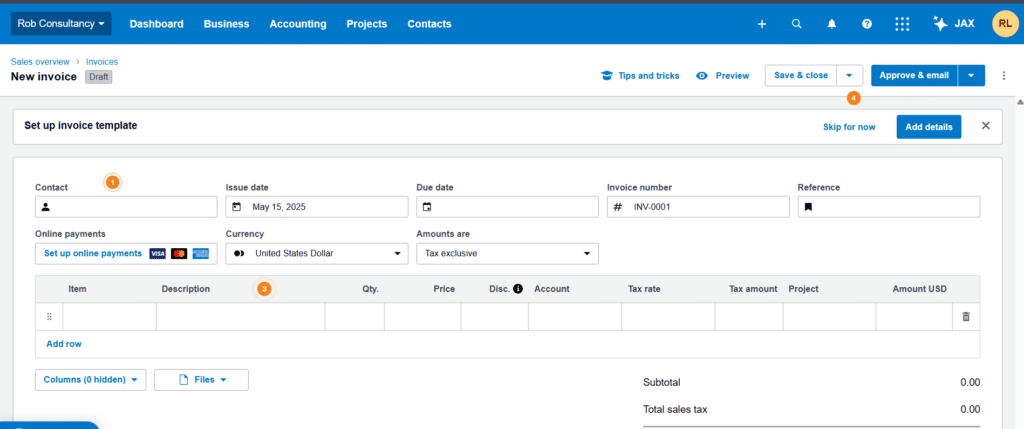Click the person icon in Contact field

[46, 207]
